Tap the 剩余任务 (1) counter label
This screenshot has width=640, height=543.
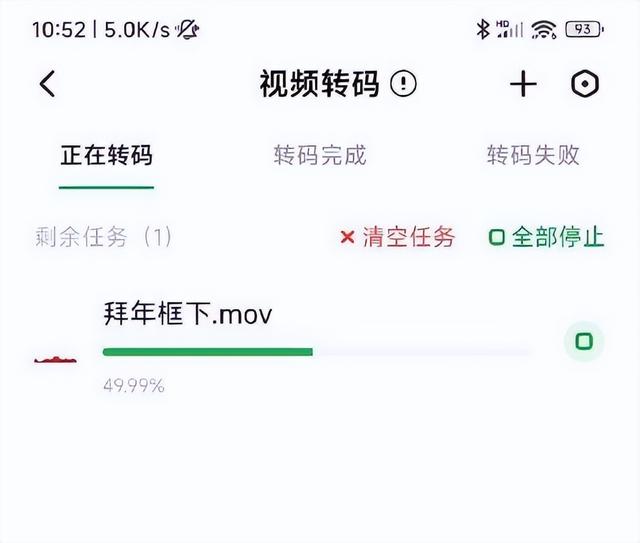(103, 237)
